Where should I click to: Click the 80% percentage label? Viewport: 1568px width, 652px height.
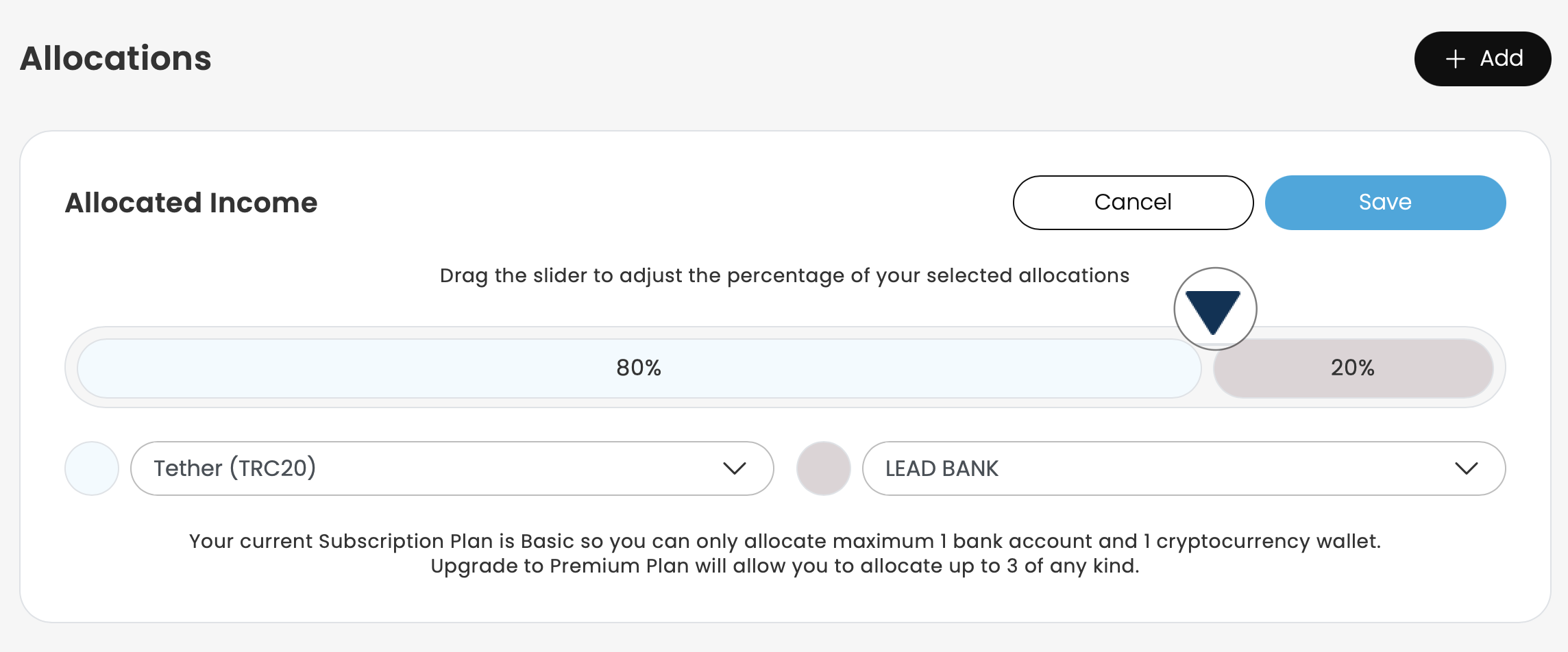(x=638, y=368)
